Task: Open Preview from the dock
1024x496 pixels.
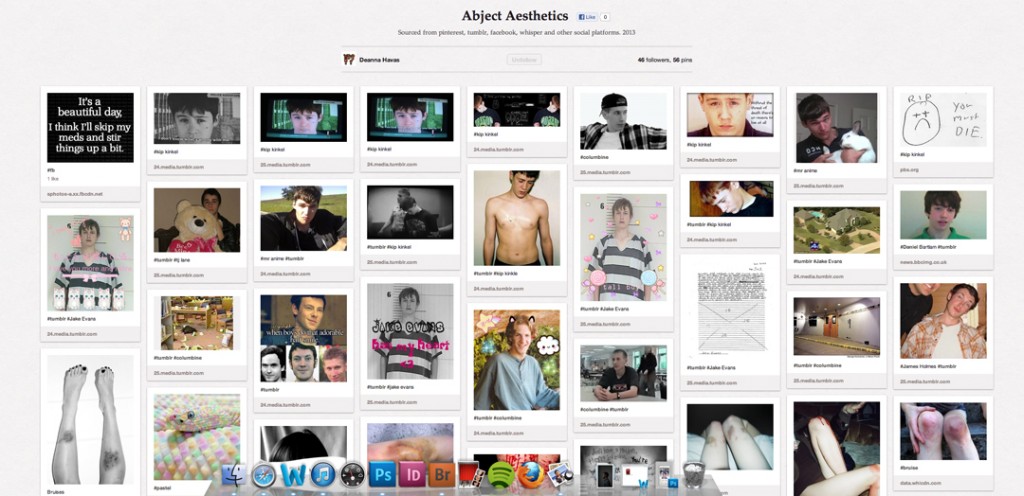Action: 560,475
